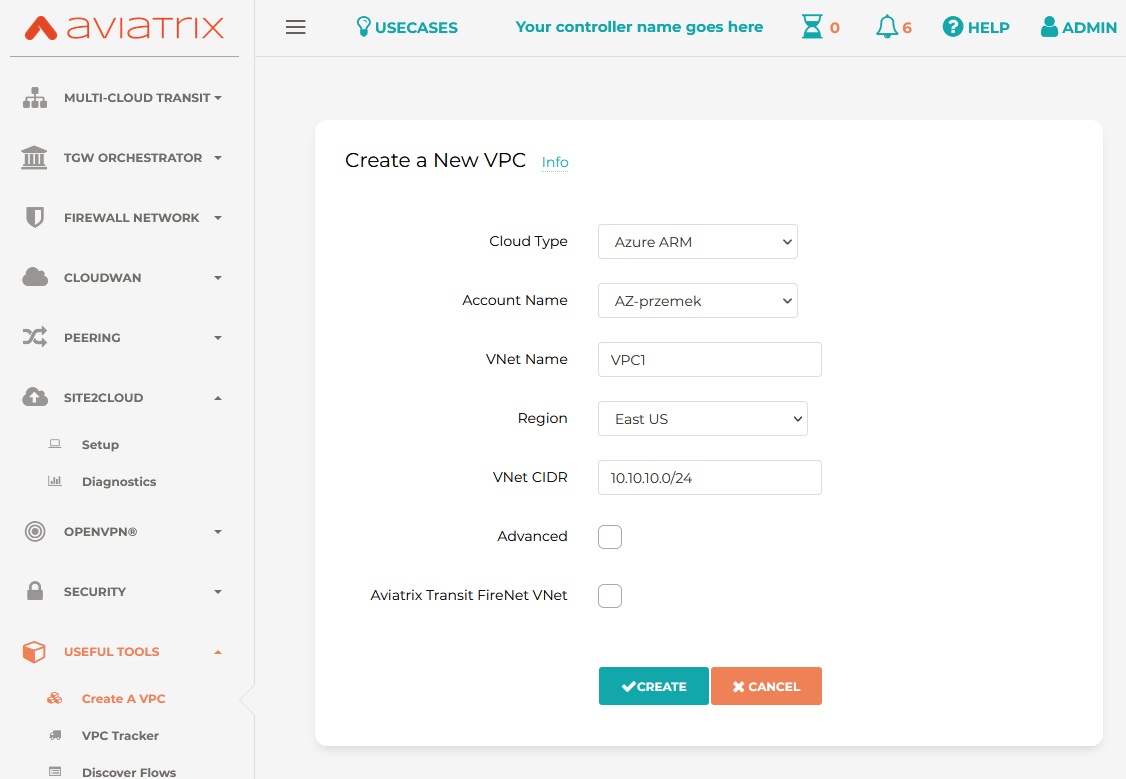Image resolution: width=1126 pixels, height=779 pixels.
Task: Click the Create button
Action: click(653, 686)
